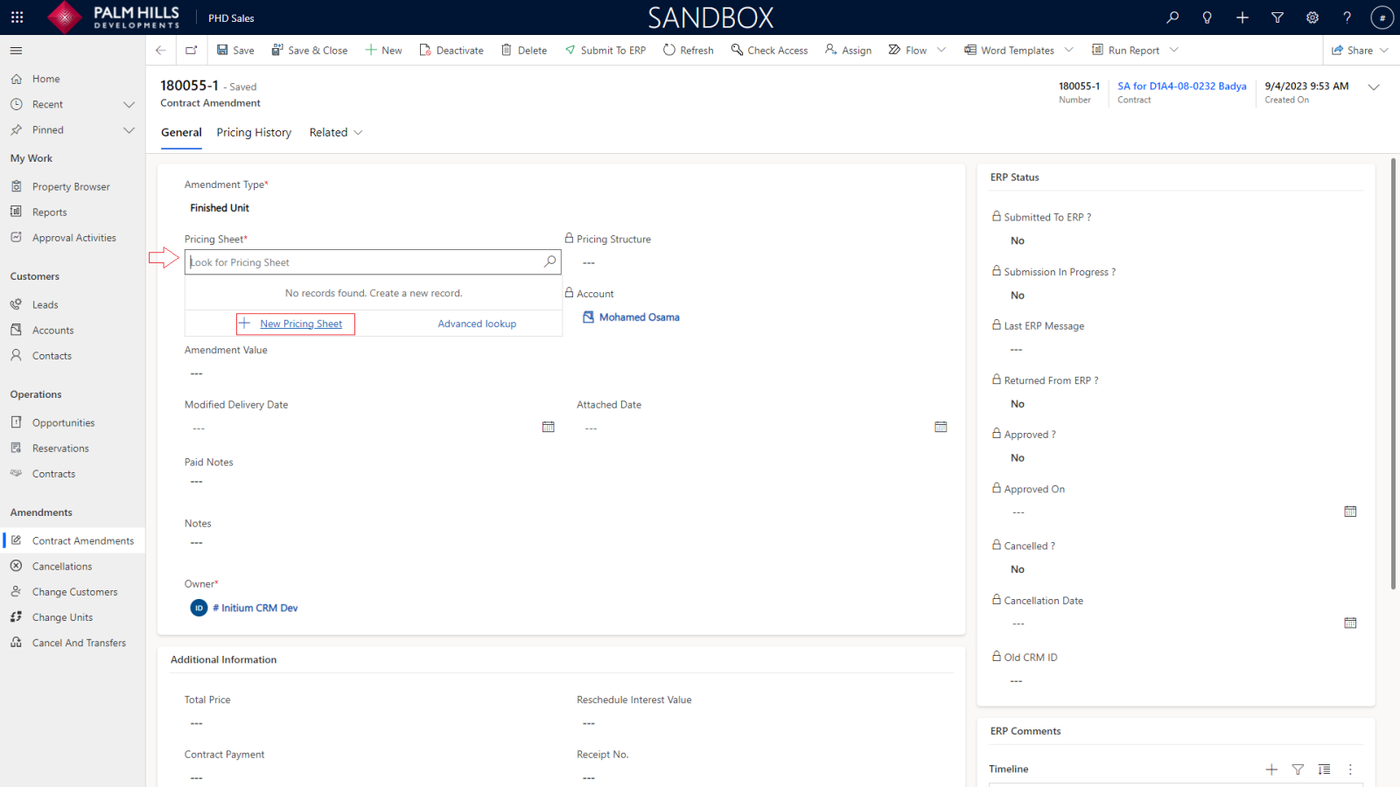Create a New record from toolbar
The height and width of the screenshot is (787, 1400).
point(383,50)
